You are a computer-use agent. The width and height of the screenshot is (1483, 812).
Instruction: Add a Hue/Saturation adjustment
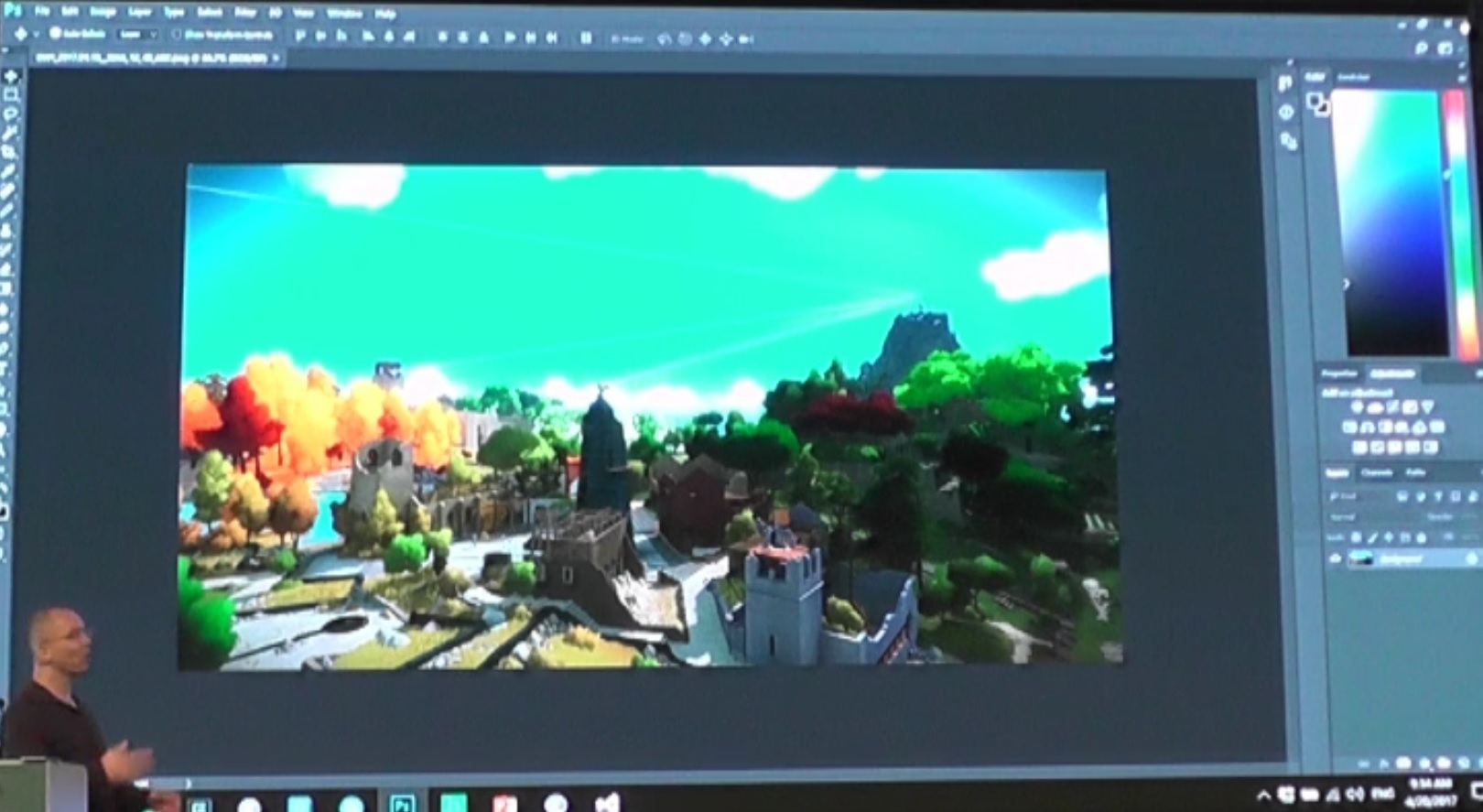pos(1349,428)
